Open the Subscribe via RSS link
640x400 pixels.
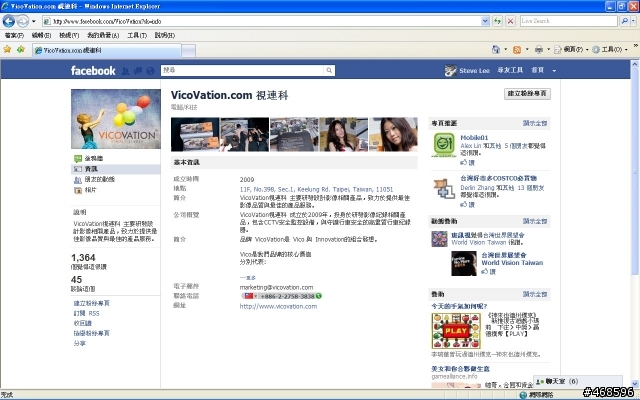86,313
